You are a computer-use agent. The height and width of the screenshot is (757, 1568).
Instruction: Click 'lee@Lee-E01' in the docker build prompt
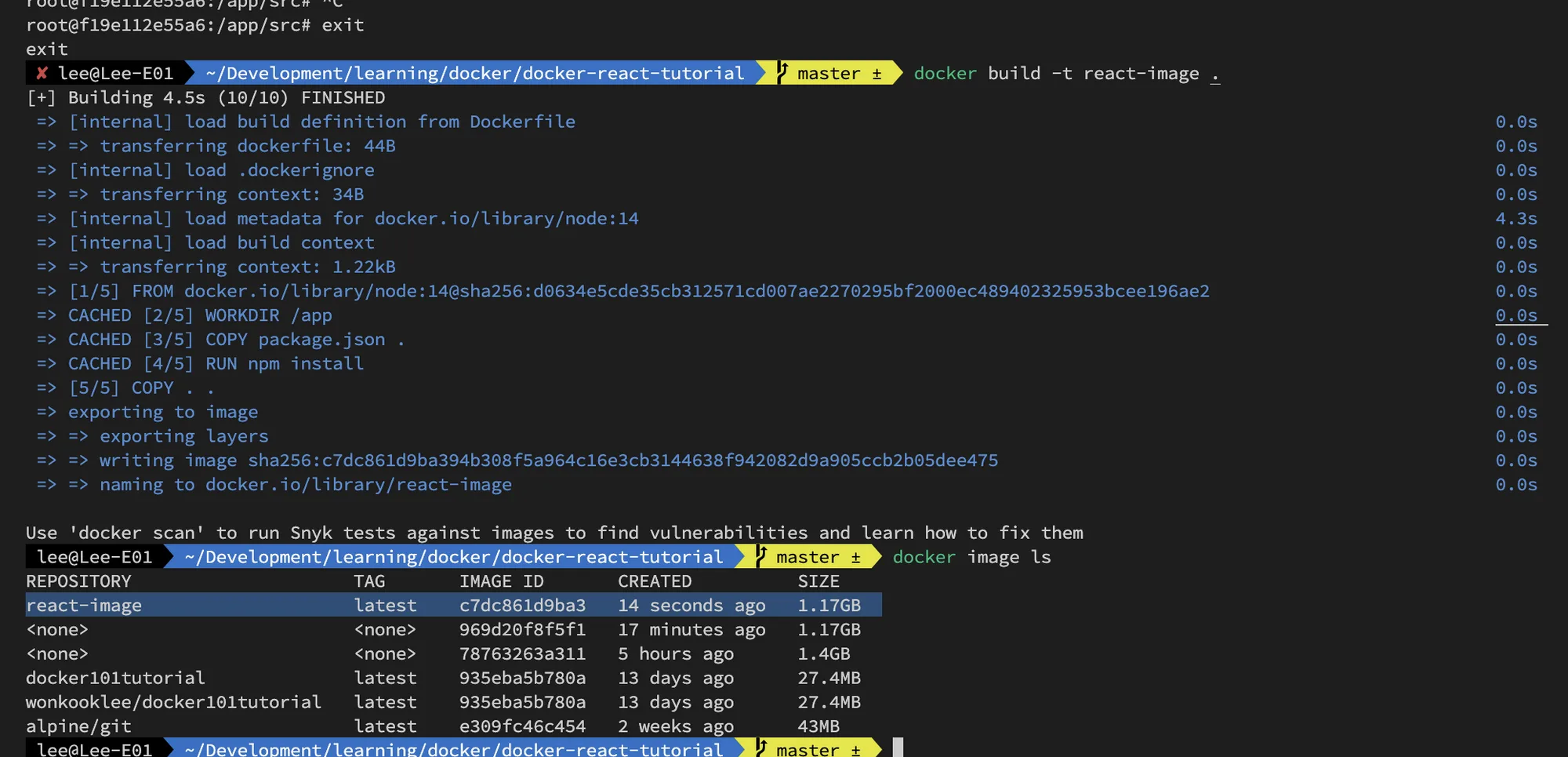(115, 74)
